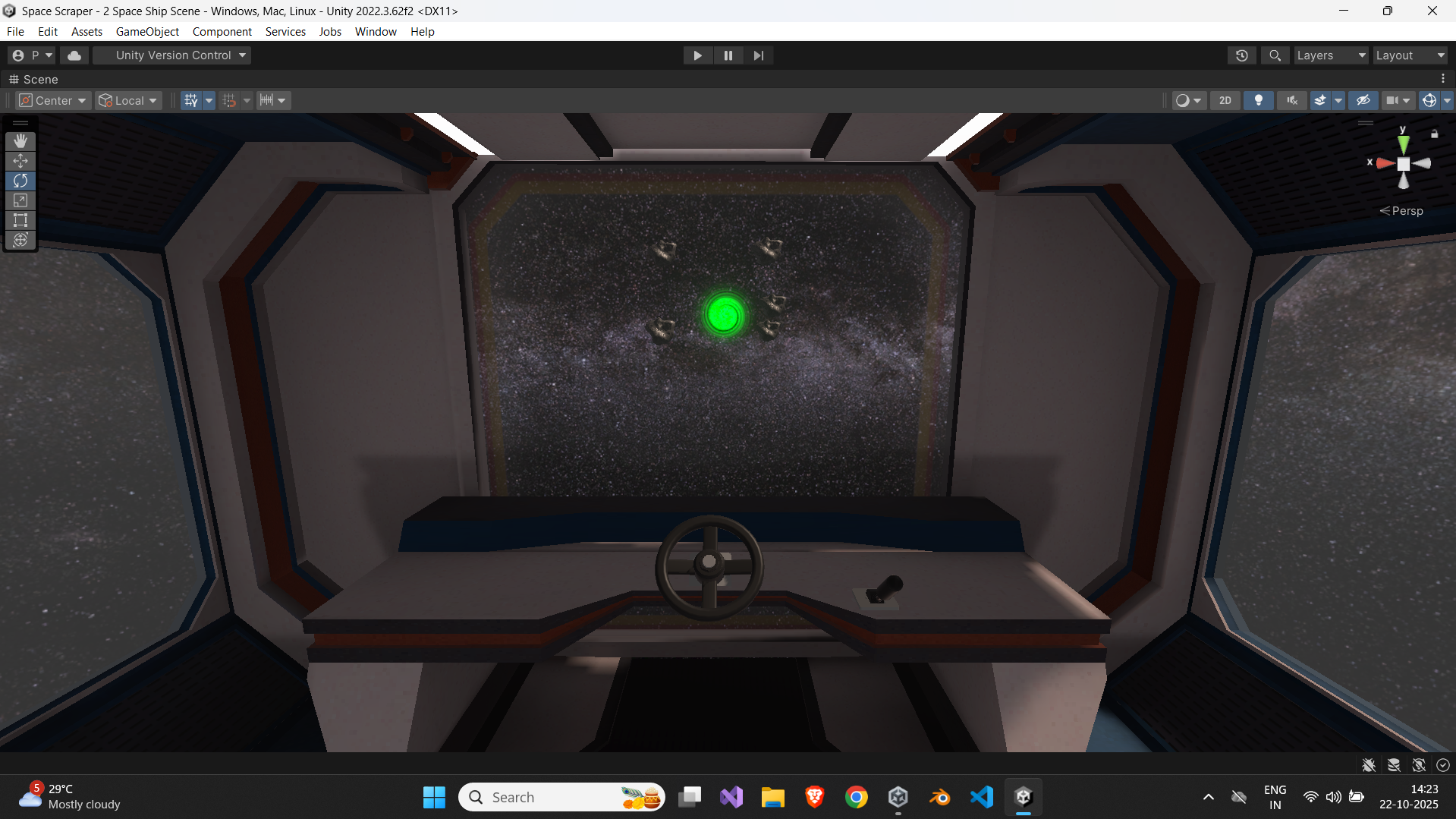Open Undo History

pos(1242,55)
